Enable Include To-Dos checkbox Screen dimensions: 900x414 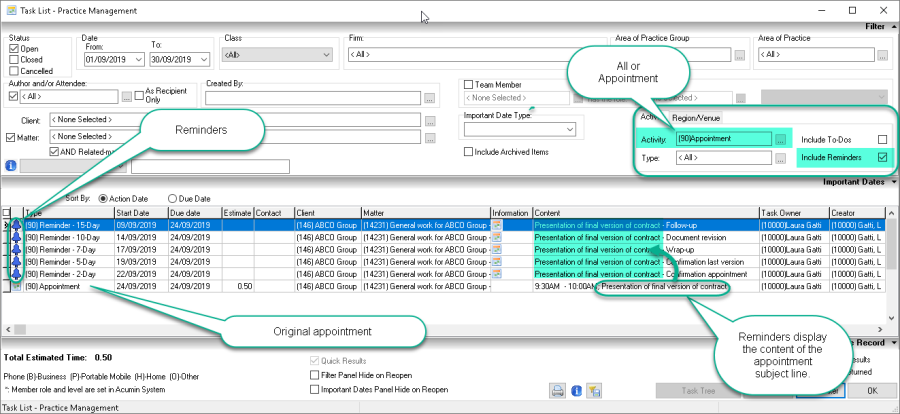[883, 140]
